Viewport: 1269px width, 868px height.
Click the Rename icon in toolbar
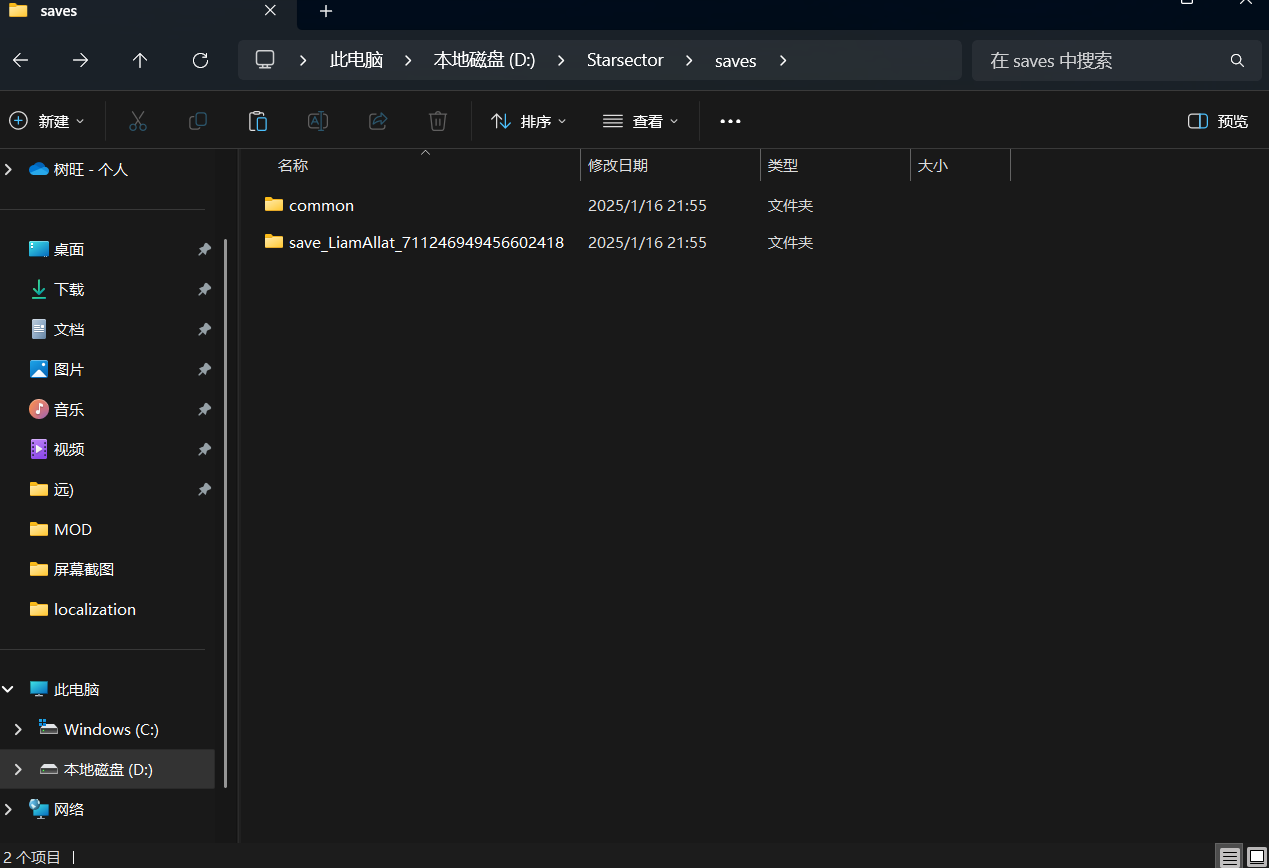pos(318,121)
